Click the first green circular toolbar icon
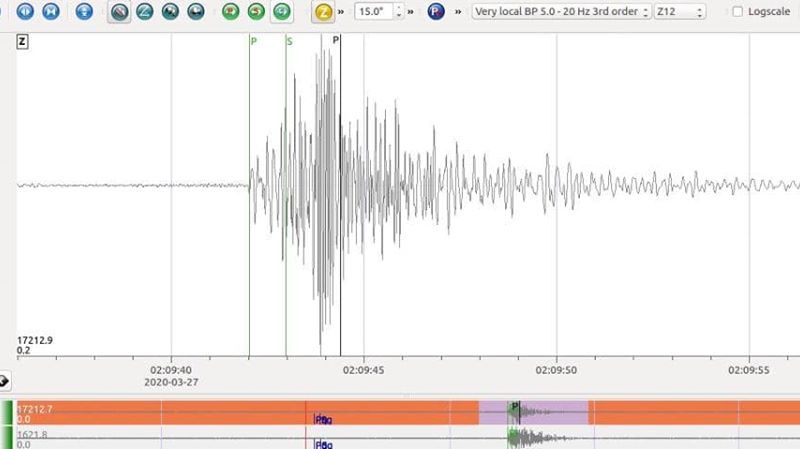 [231, 12]
